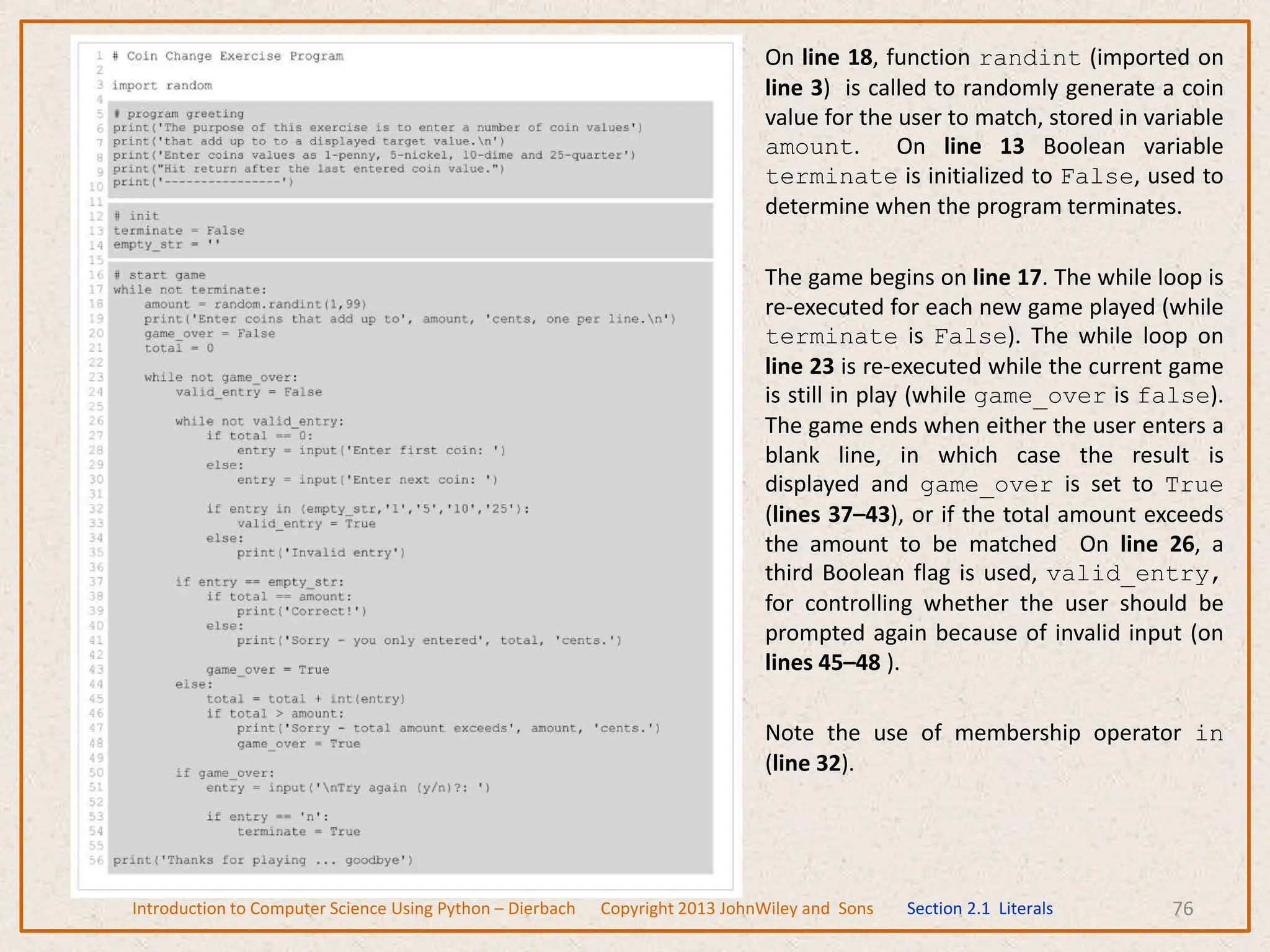Click the 'if entry in (empty_str...' line
1270x952 pixels.
(x=368, y=509)
